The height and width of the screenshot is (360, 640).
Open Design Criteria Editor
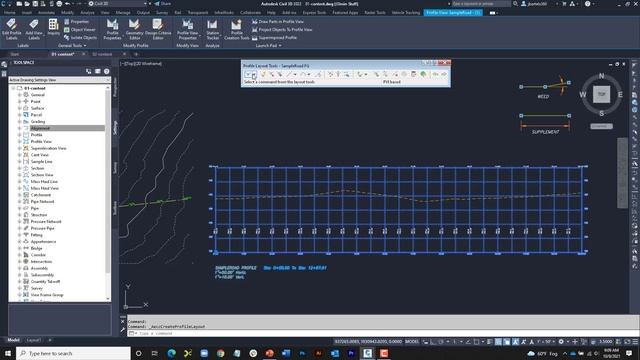158,29
